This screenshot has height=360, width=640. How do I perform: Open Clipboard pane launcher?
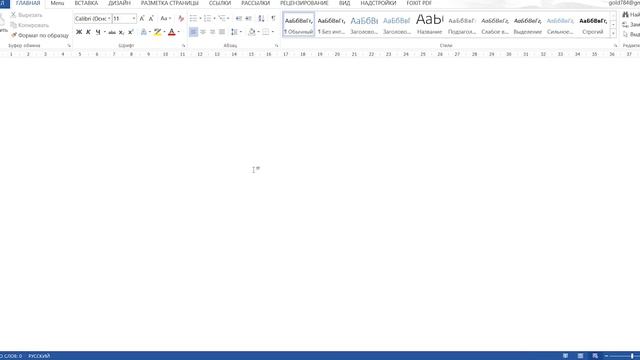69,46
